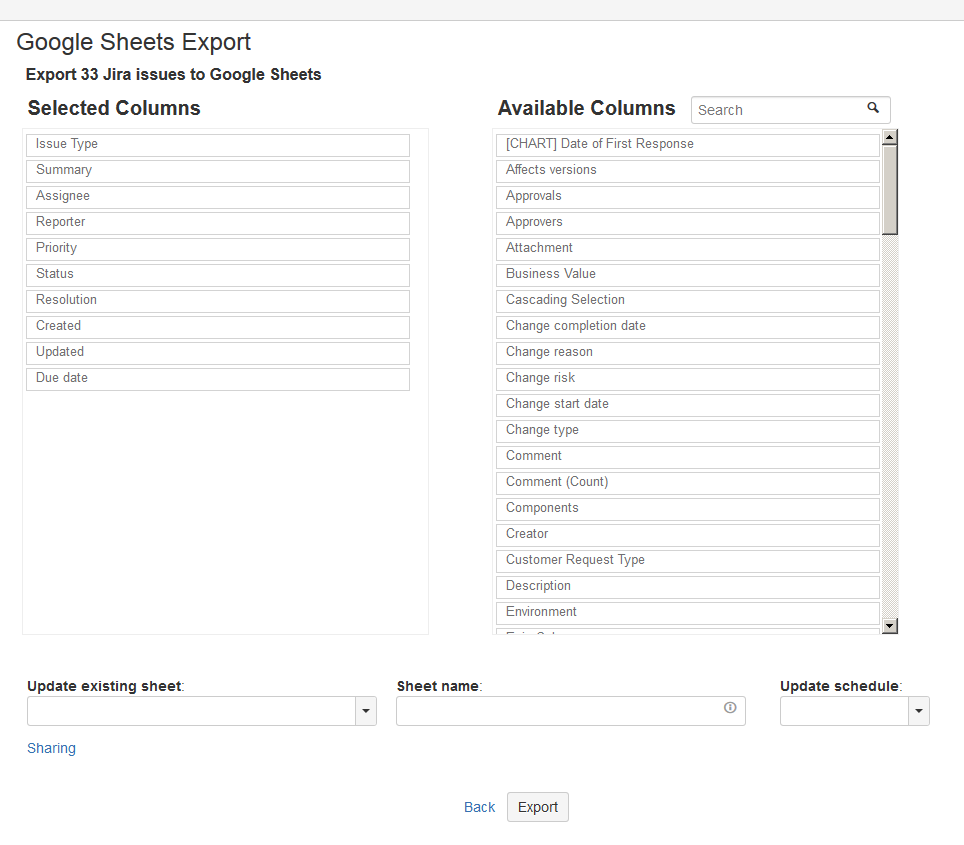Select Issue Type in Selected Columns

tap(217, 145)
